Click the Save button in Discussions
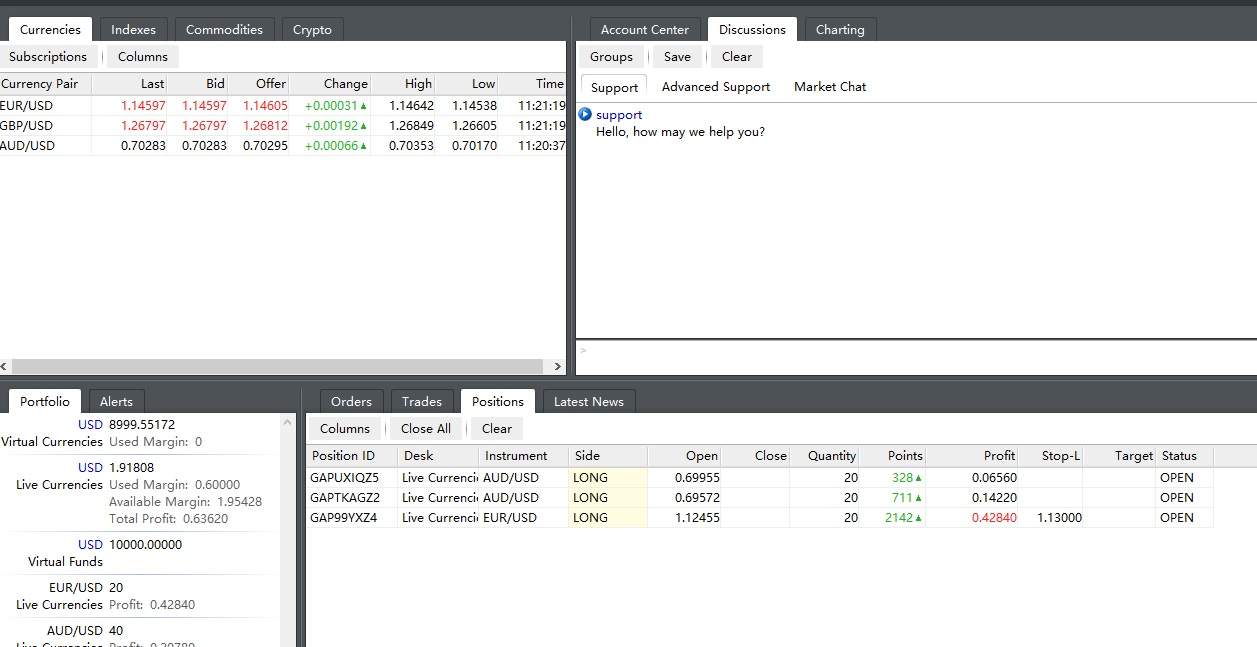 click(x=677, y=56)
